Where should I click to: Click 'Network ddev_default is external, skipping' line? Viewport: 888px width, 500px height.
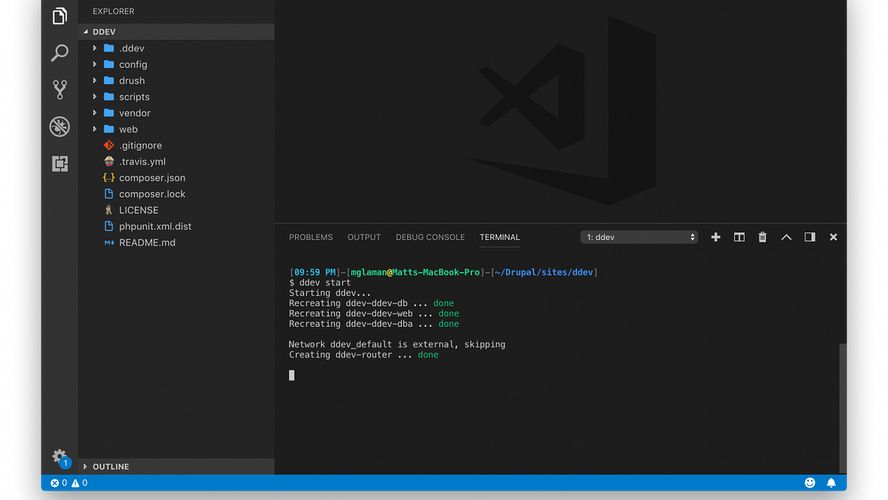tap(397, 344)
